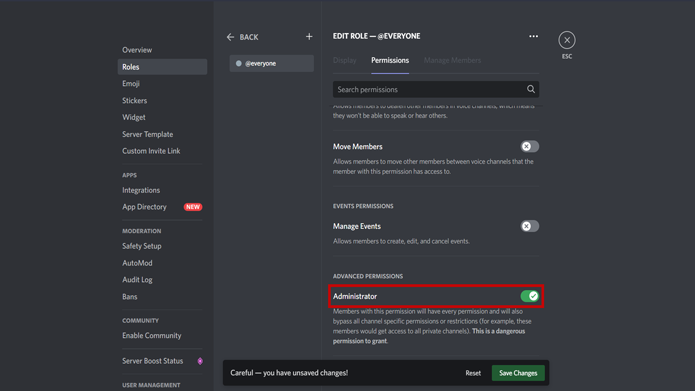
Task: Toggle the Move Members permission
Action: (529, 146)
